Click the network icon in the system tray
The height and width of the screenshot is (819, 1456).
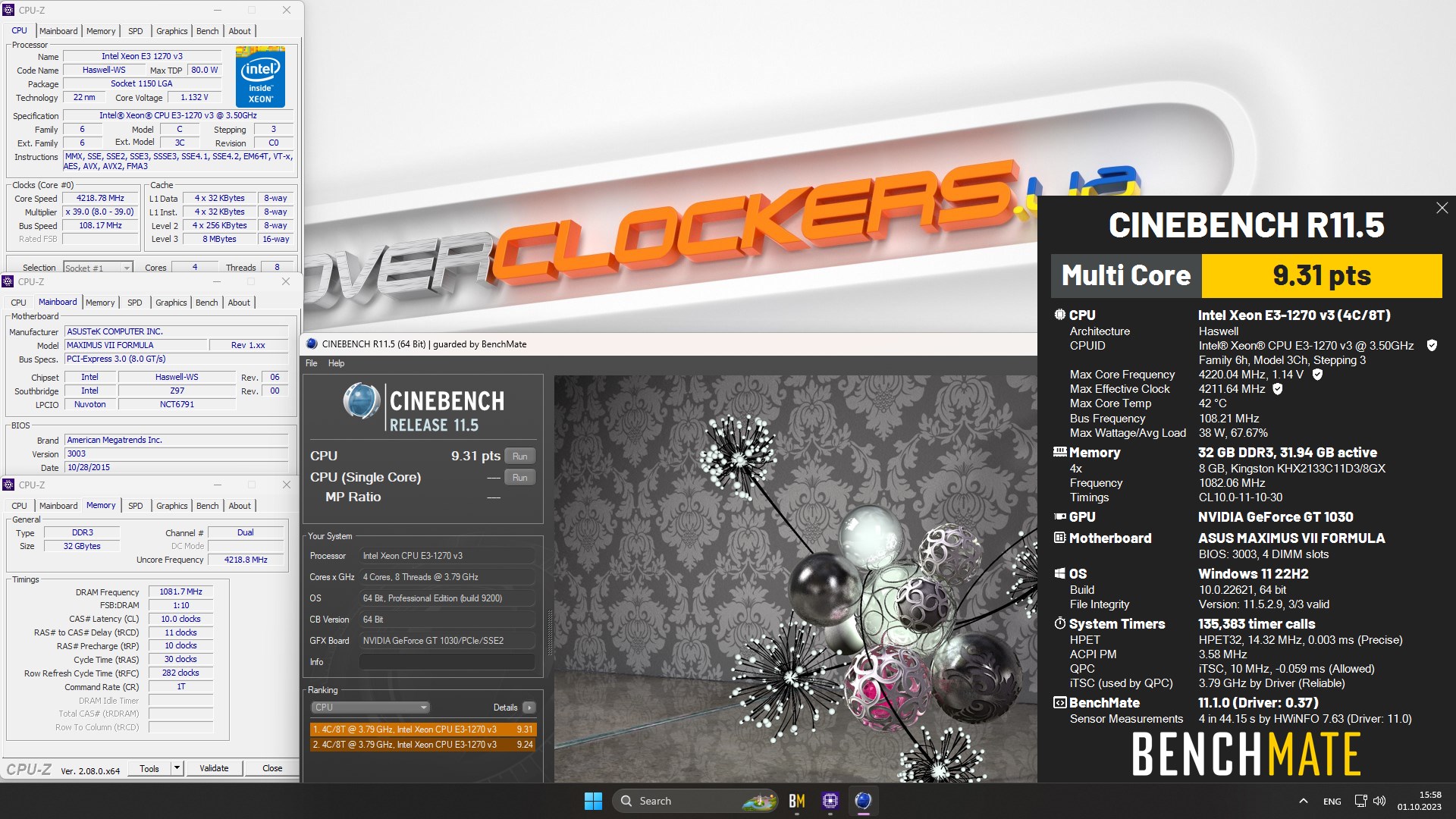pyautogui.click(x=1360, y=801)
